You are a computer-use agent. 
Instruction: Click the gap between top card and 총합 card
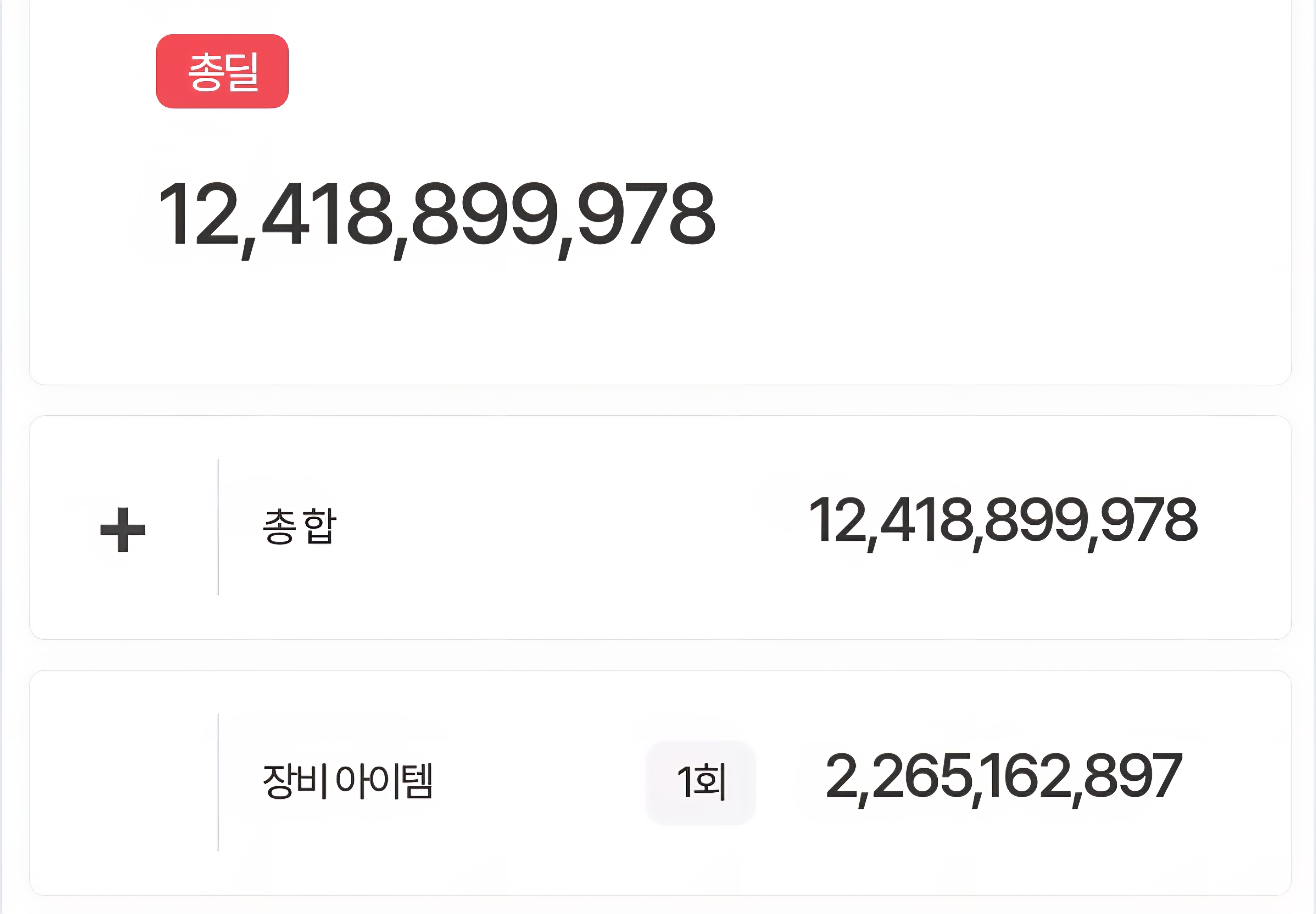coord(659,400)
